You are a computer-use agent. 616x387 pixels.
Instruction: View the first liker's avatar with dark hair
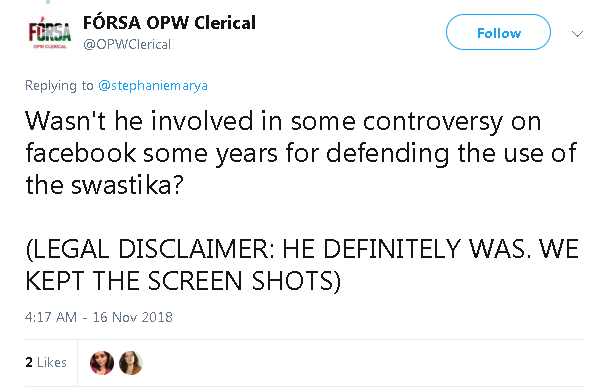coord(102,363)
